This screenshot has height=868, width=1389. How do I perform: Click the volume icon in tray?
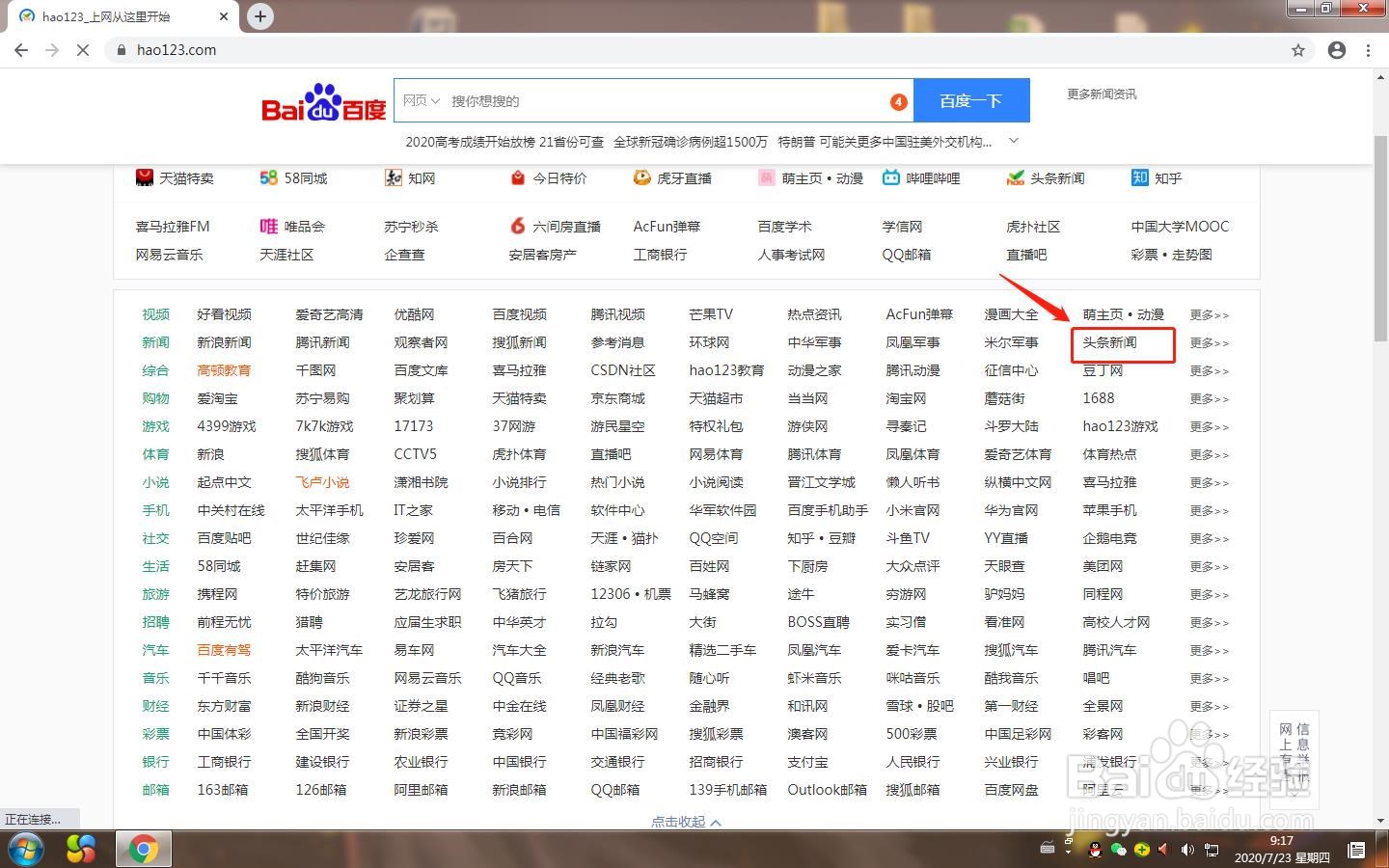coord(1186,850)
